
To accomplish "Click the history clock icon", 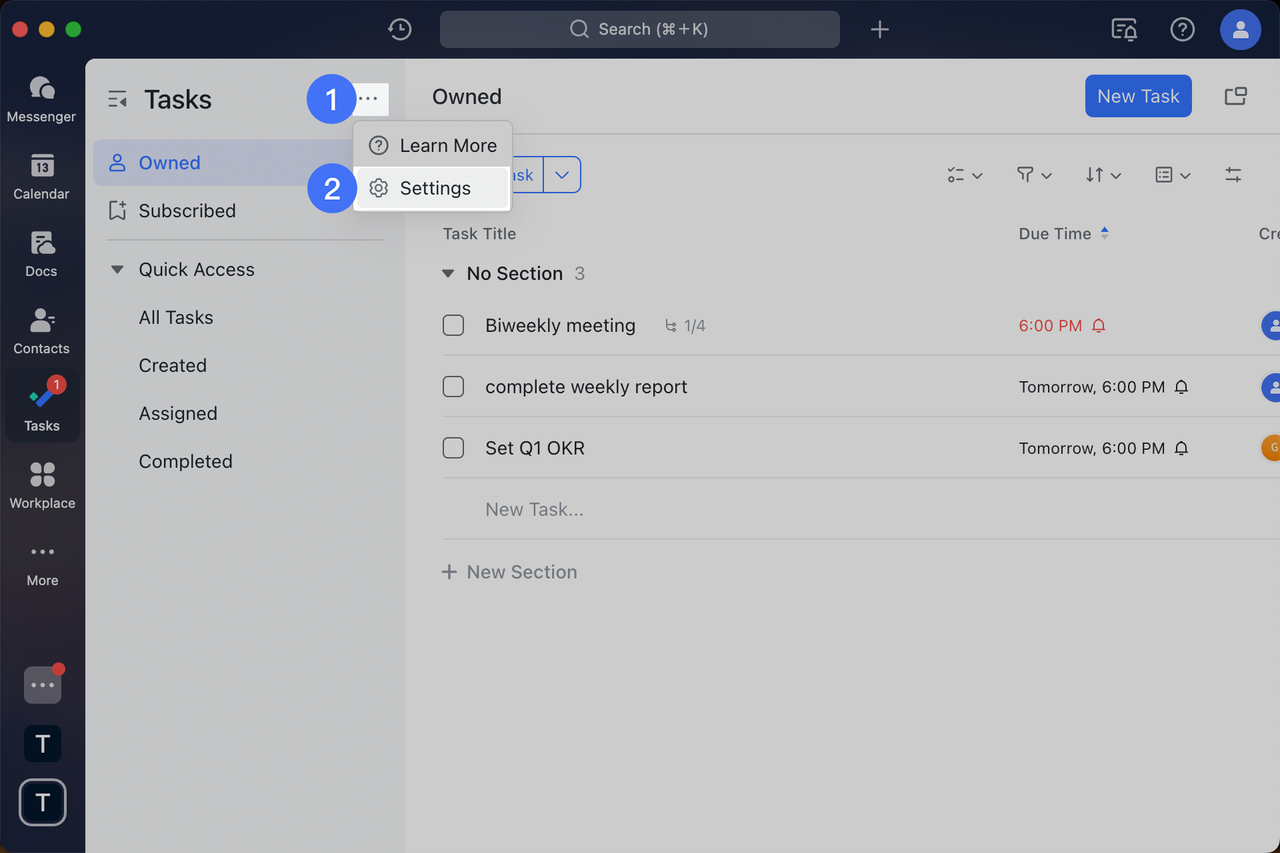I will click(x=400, y=29).
